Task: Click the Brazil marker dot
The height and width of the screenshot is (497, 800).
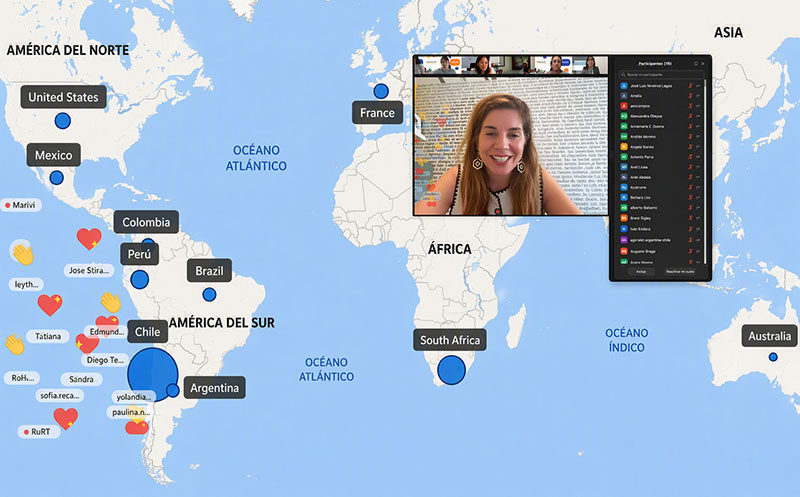Action: coord(209,294)
